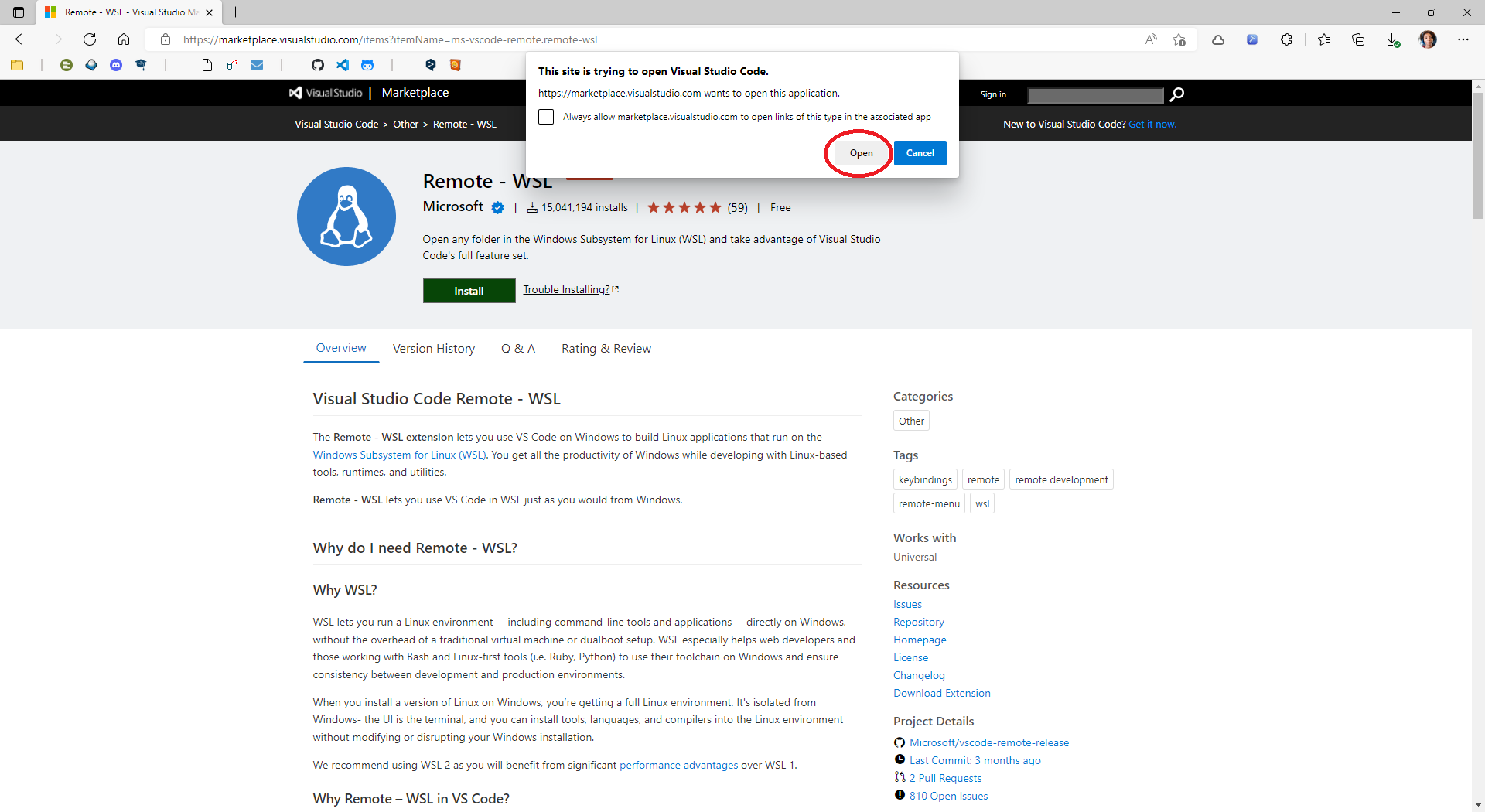Click the page vertical scrollbar thumb
The image size is (1485, 812).
(x=1478, y=155)
